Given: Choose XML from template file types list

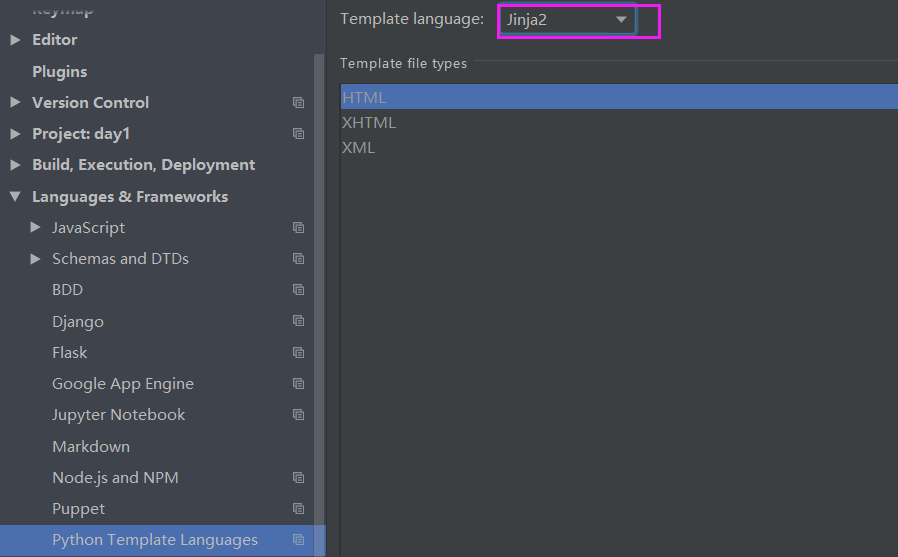Looking at the screenshot, I should point(358,148).
